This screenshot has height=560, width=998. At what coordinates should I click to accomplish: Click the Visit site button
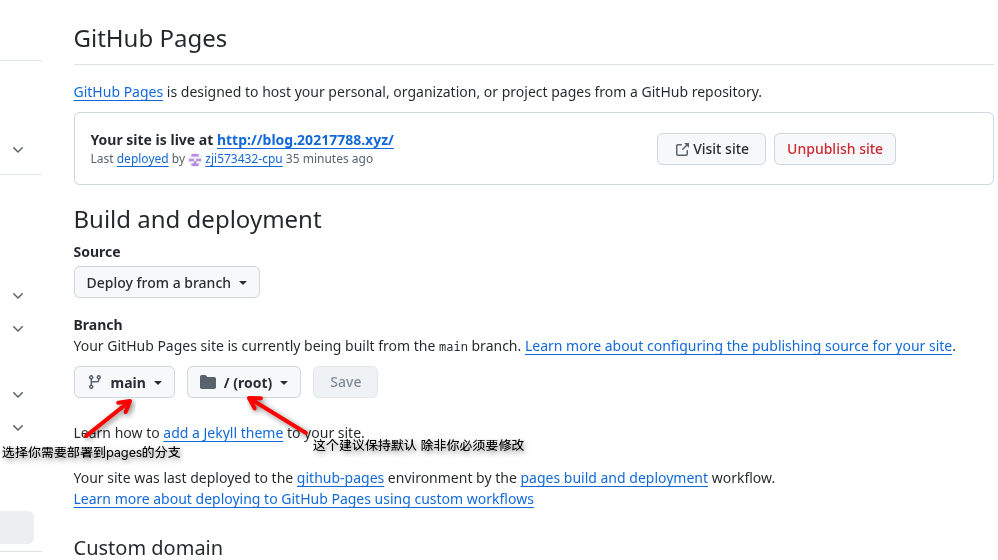pyautogui.click(x=711, y=149)
